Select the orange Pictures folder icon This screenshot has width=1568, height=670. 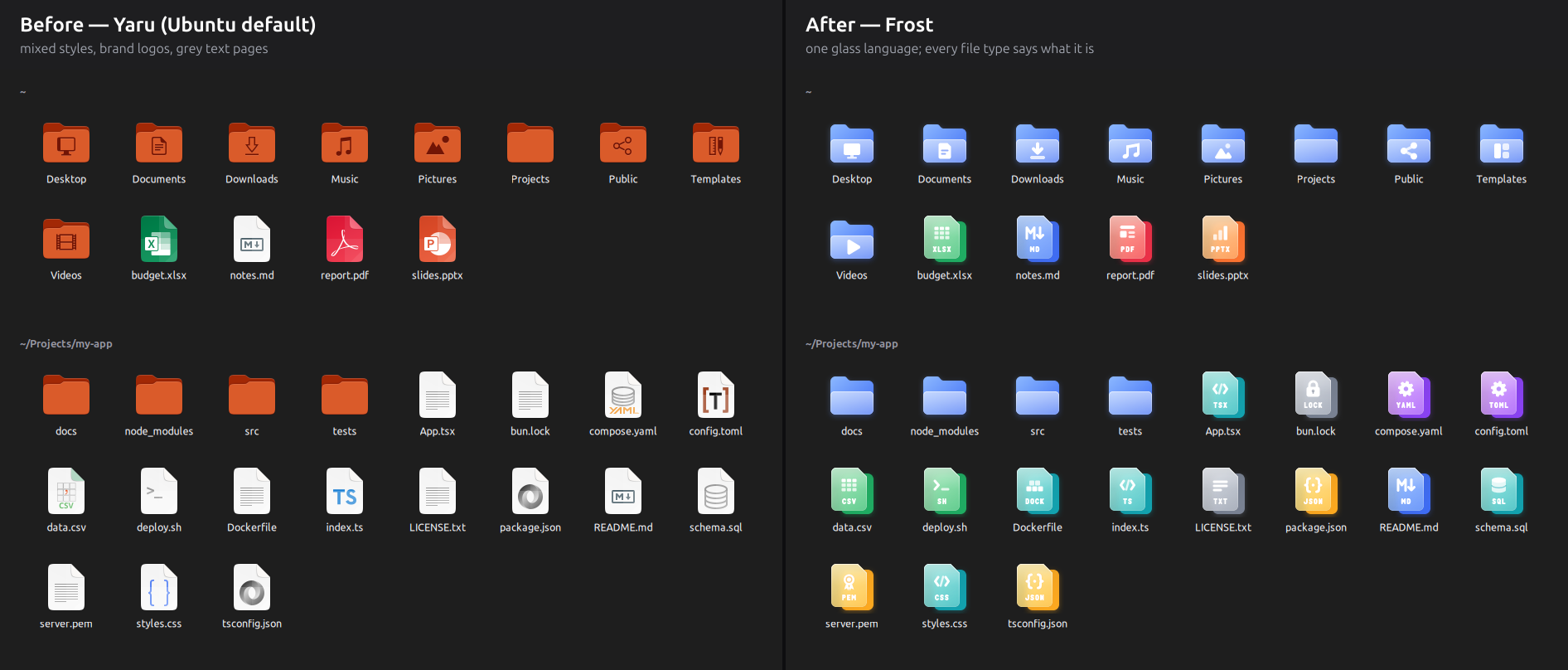[438, 143]
